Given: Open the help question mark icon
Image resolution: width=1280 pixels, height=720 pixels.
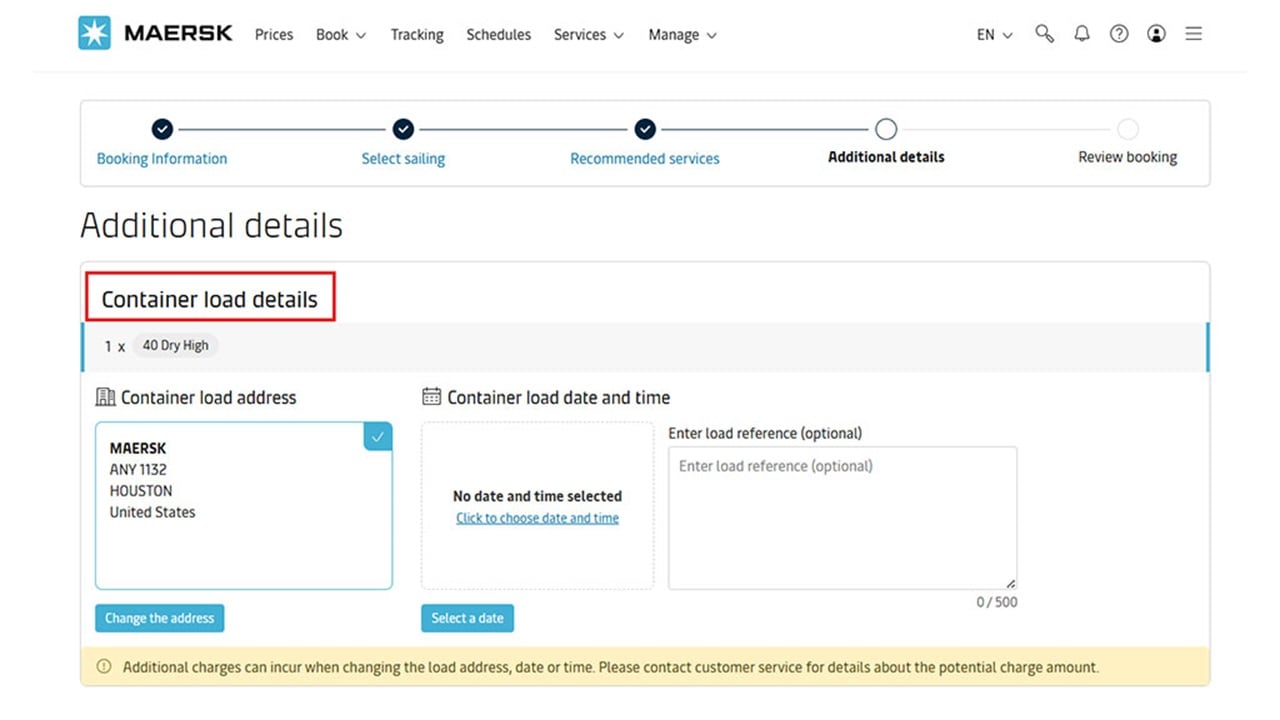Looking at the screenshot, I should coord(1118,33).
